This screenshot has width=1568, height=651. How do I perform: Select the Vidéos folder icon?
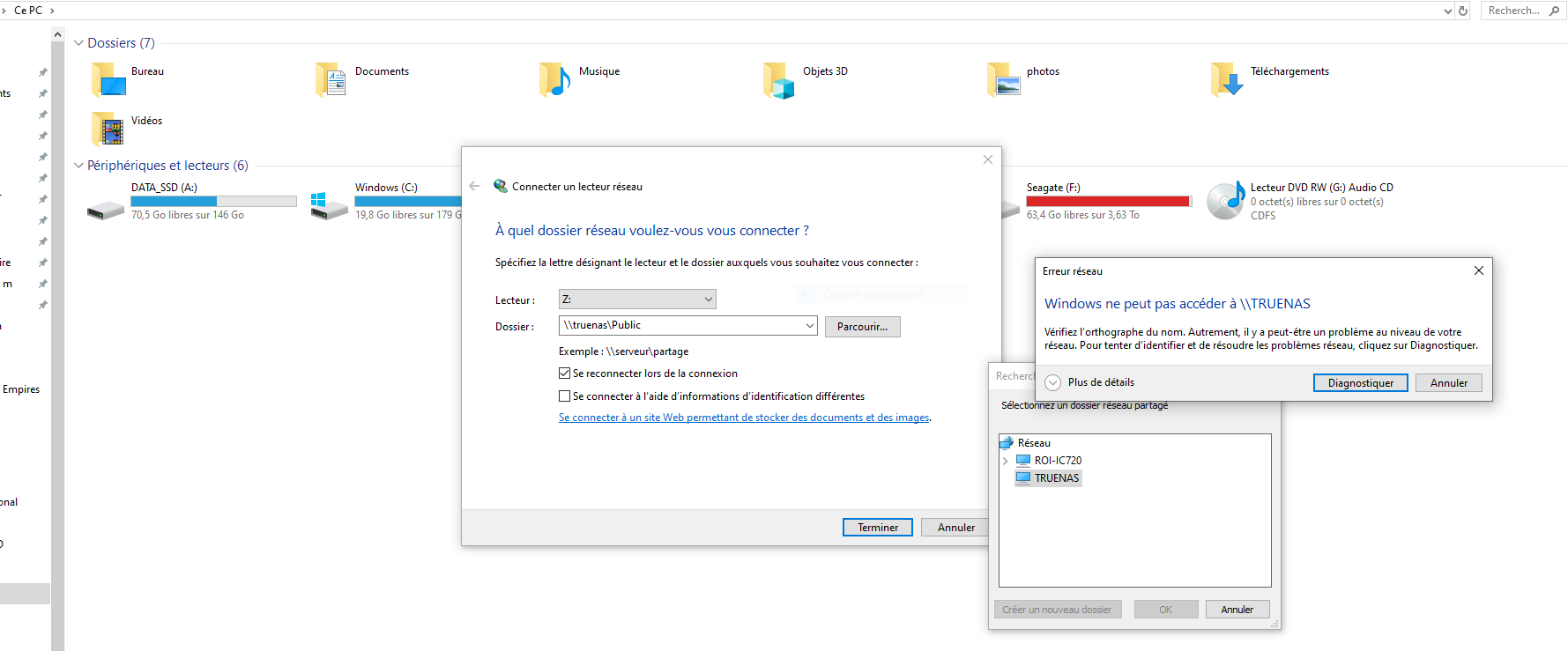coord(108,129)
